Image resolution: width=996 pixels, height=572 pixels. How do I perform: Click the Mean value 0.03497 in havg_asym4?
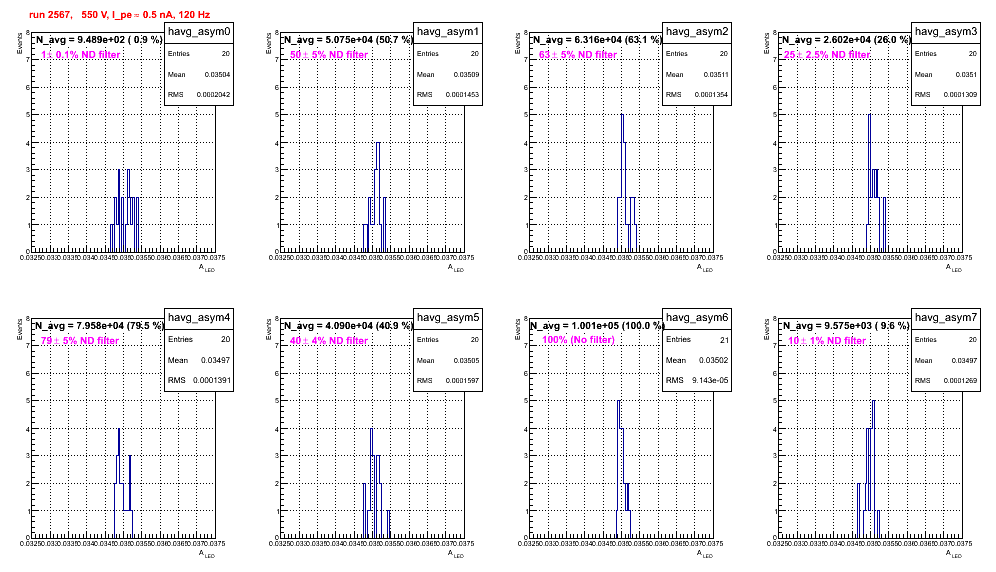(215, 360)
